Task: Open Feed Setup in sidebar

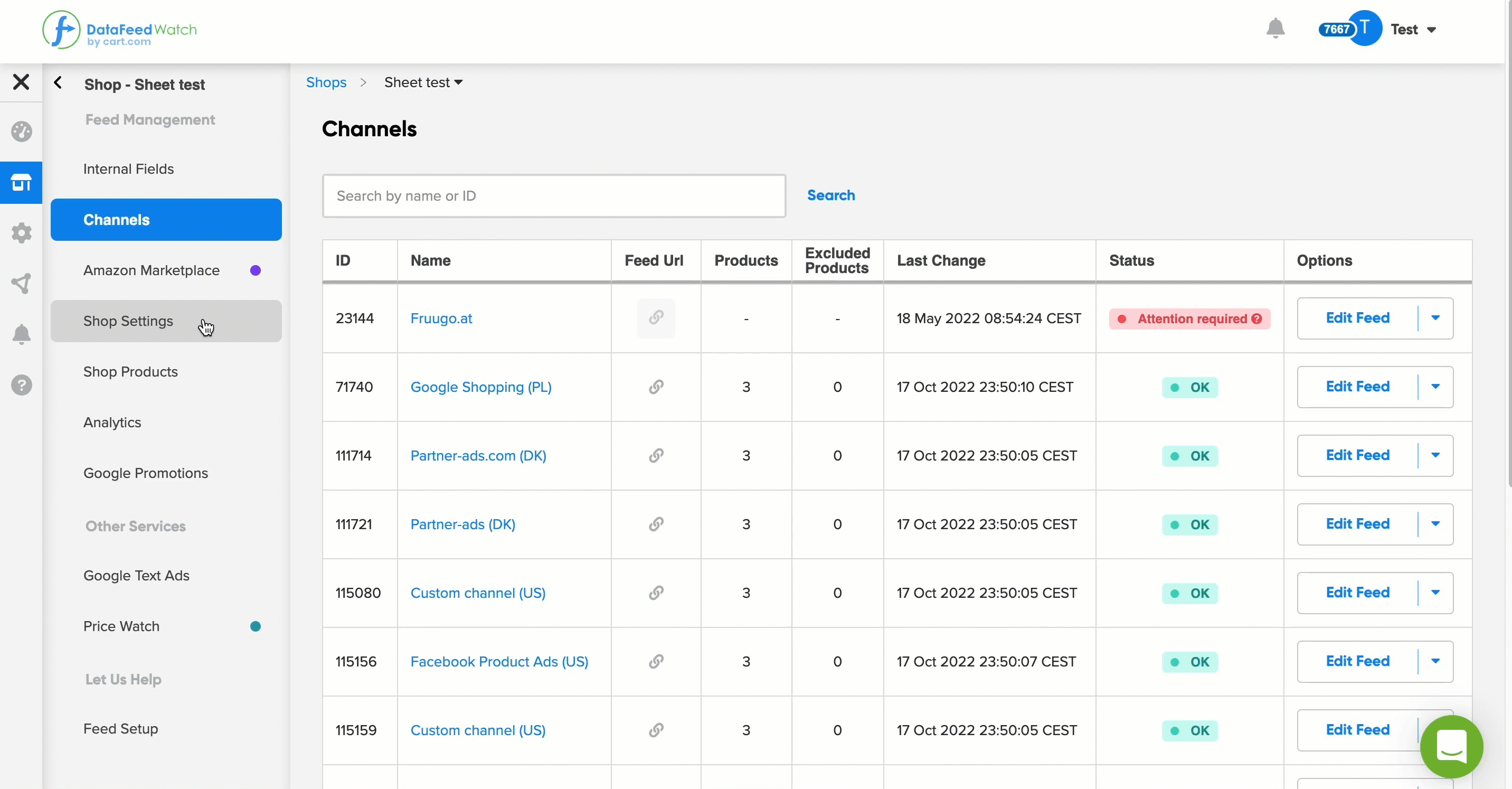Action: click(x=166, y=729)
